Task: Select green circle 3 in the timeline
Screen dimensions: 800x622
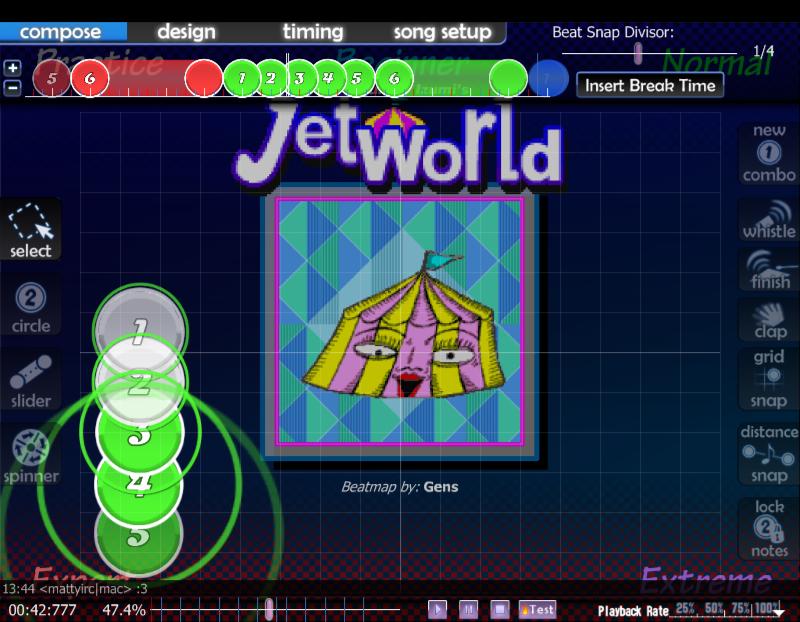Action: tap(299, 78)
